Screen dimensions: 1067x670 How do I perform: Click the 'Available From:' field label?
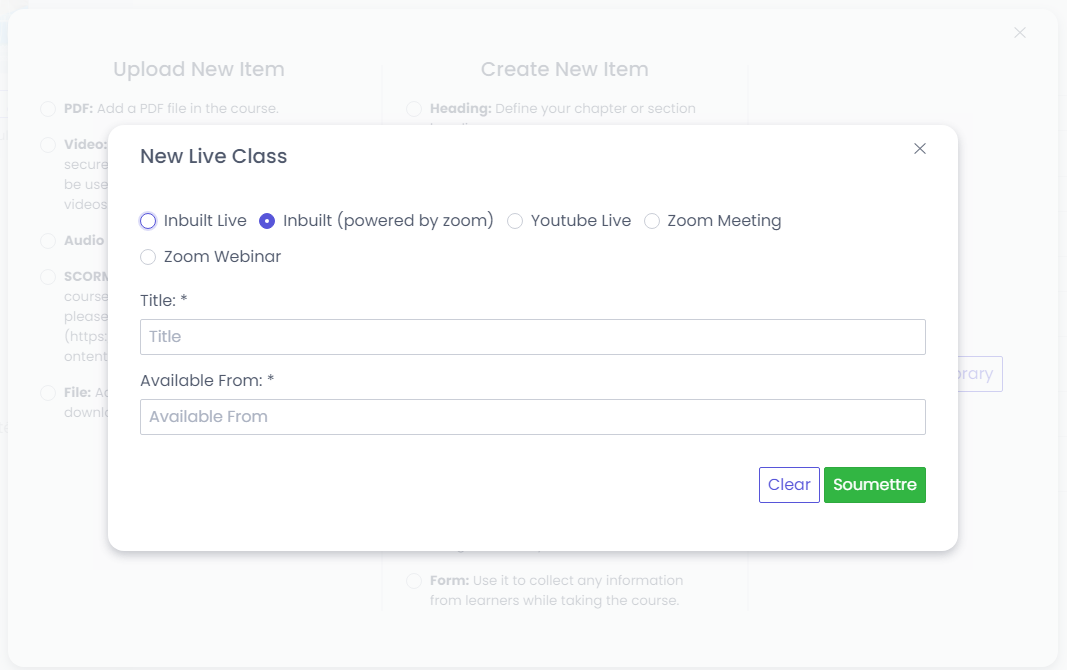coord(206,381)
